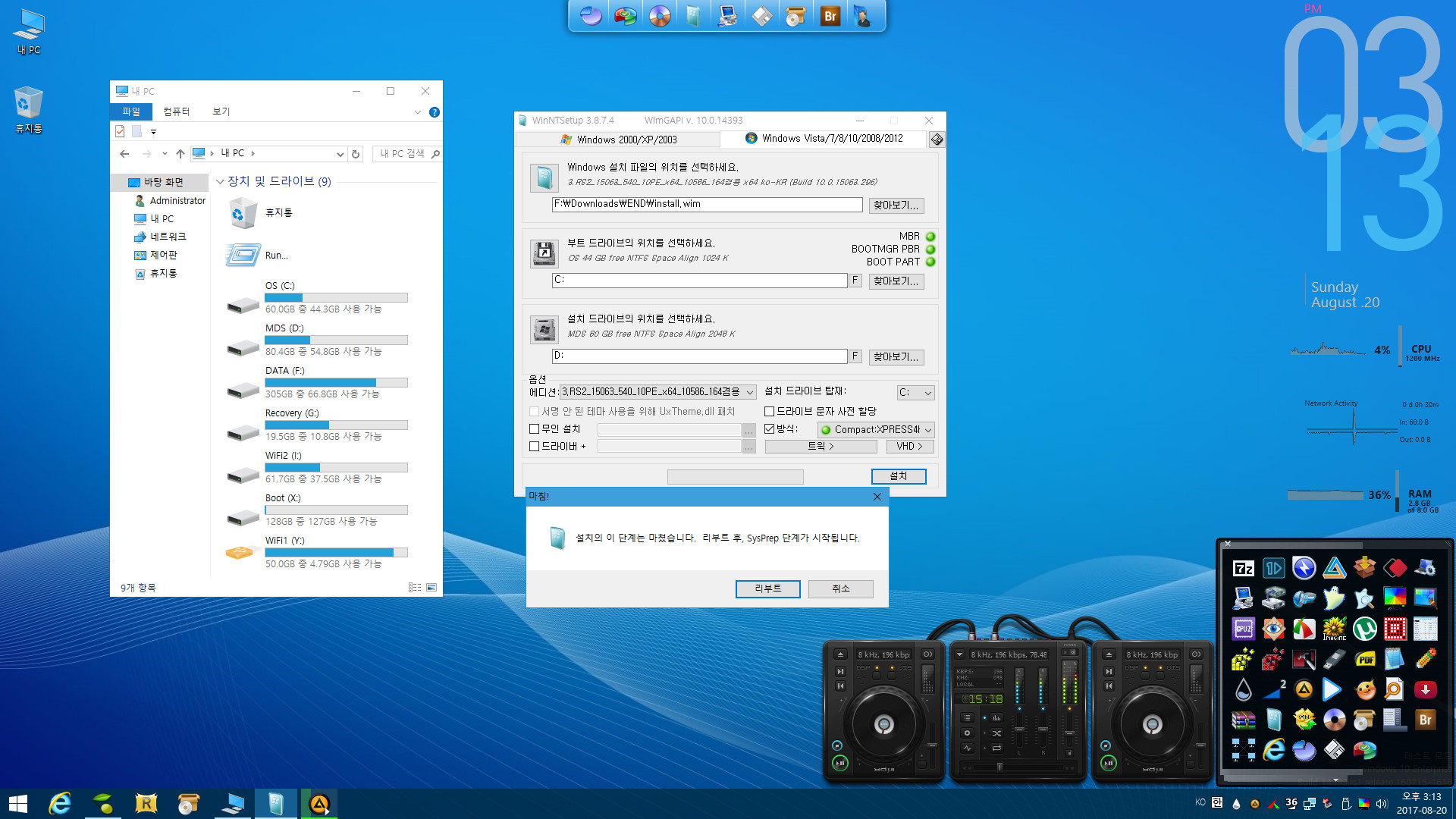Click the repeat button on the AIMP mixer
This screenshot has height=819, width=1456.
click(x=996, y=748)
